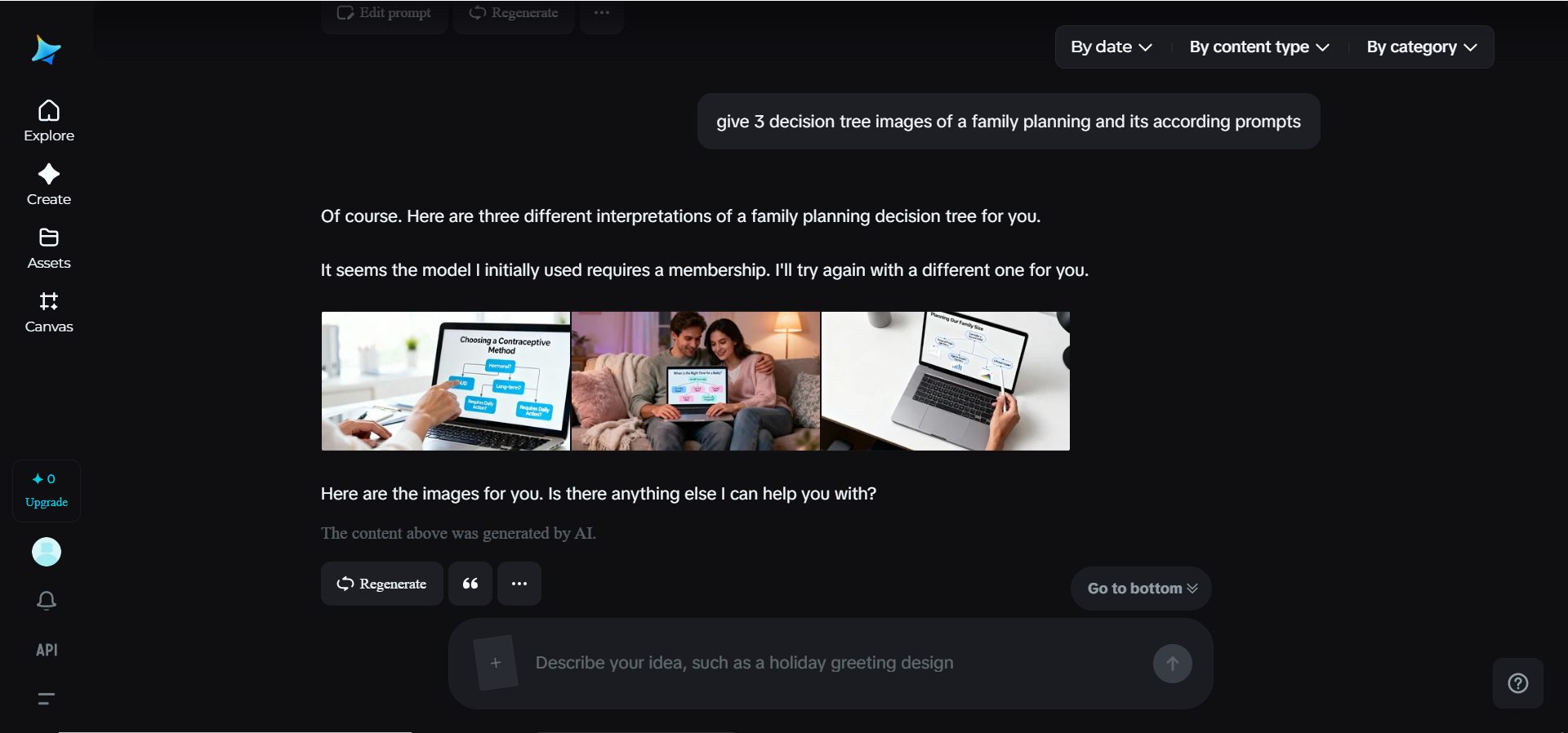Viewport: 1568px width, 733px height.
Task: Collapse the sidebar with bottom menu icon
Action: point(47,699)
